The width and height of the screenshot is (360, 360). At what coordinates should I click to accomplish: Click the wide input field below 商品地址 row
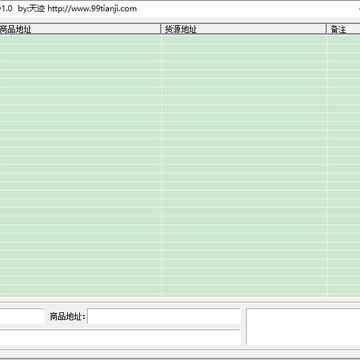click(120, 338)
